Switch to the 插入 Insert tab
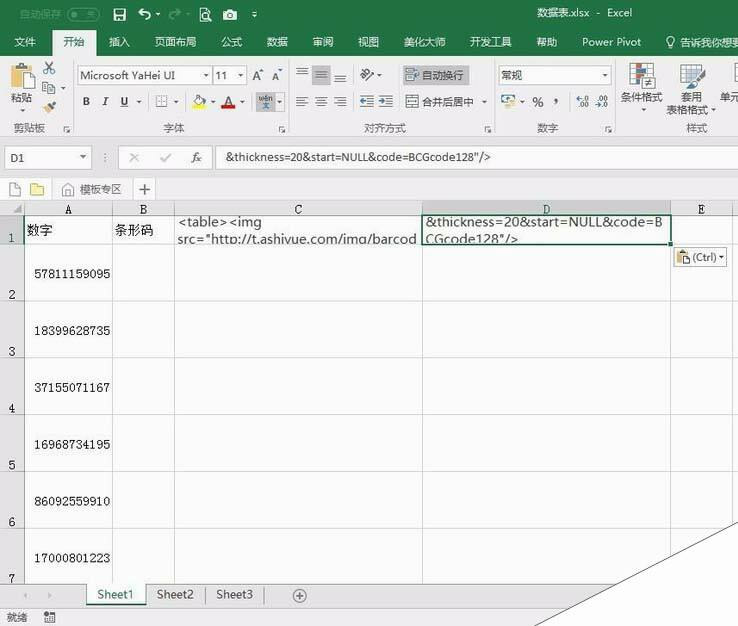The width and height of the screenshot is (738, 626). coord(119,42)
